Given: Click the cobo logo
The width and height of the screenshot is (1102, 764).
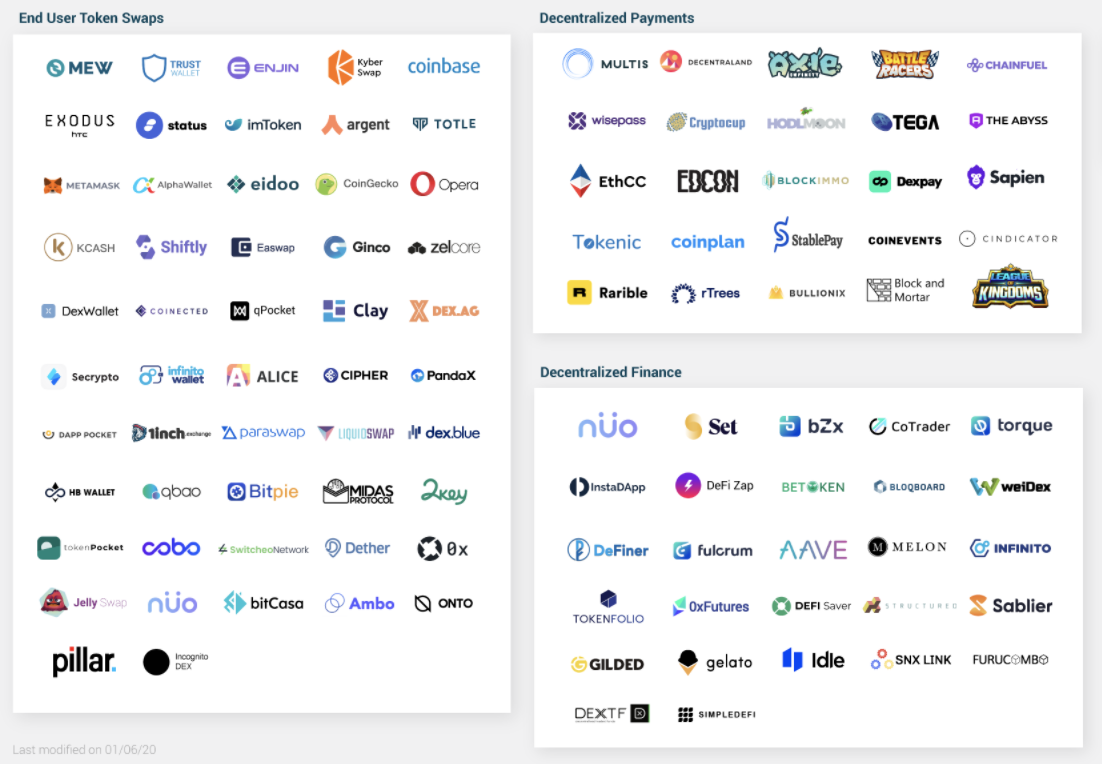Looking at the screenshot, I should 171,548.
